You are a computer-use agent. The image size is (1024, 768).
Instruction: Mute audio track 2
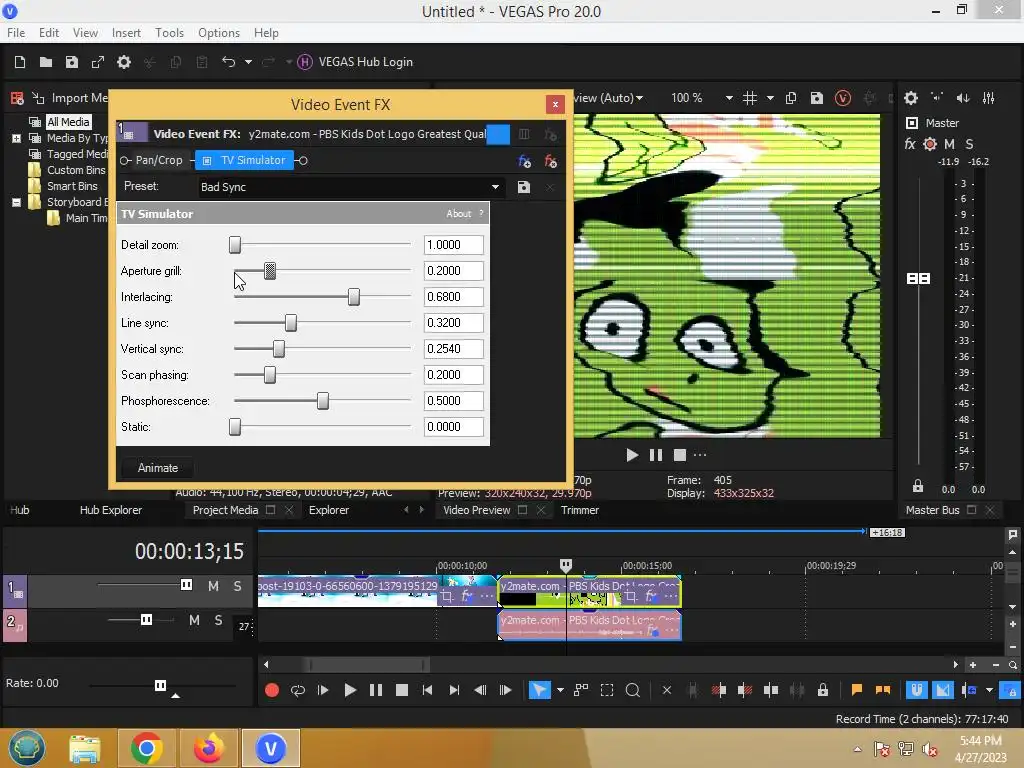click(x=194, y=620)
